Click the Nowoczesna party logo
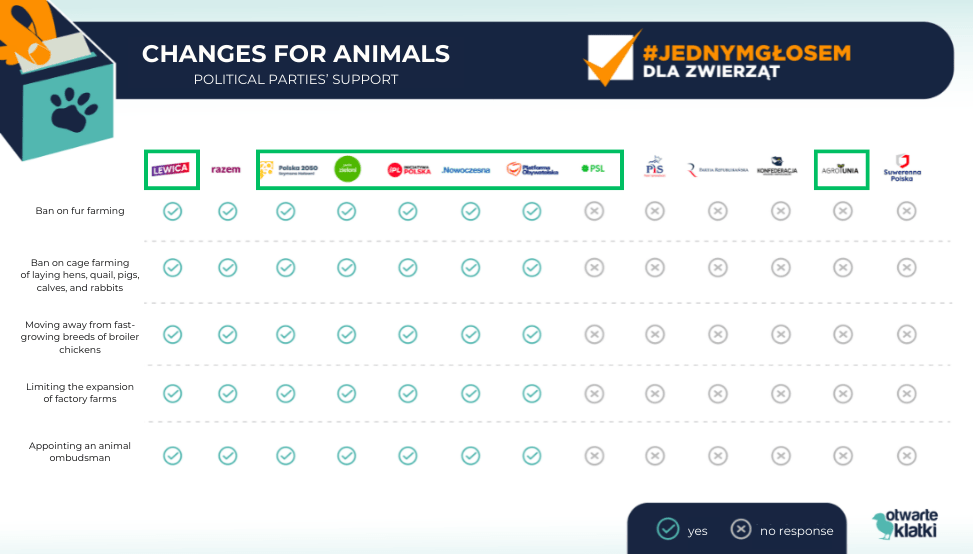 tap(466, 169)
